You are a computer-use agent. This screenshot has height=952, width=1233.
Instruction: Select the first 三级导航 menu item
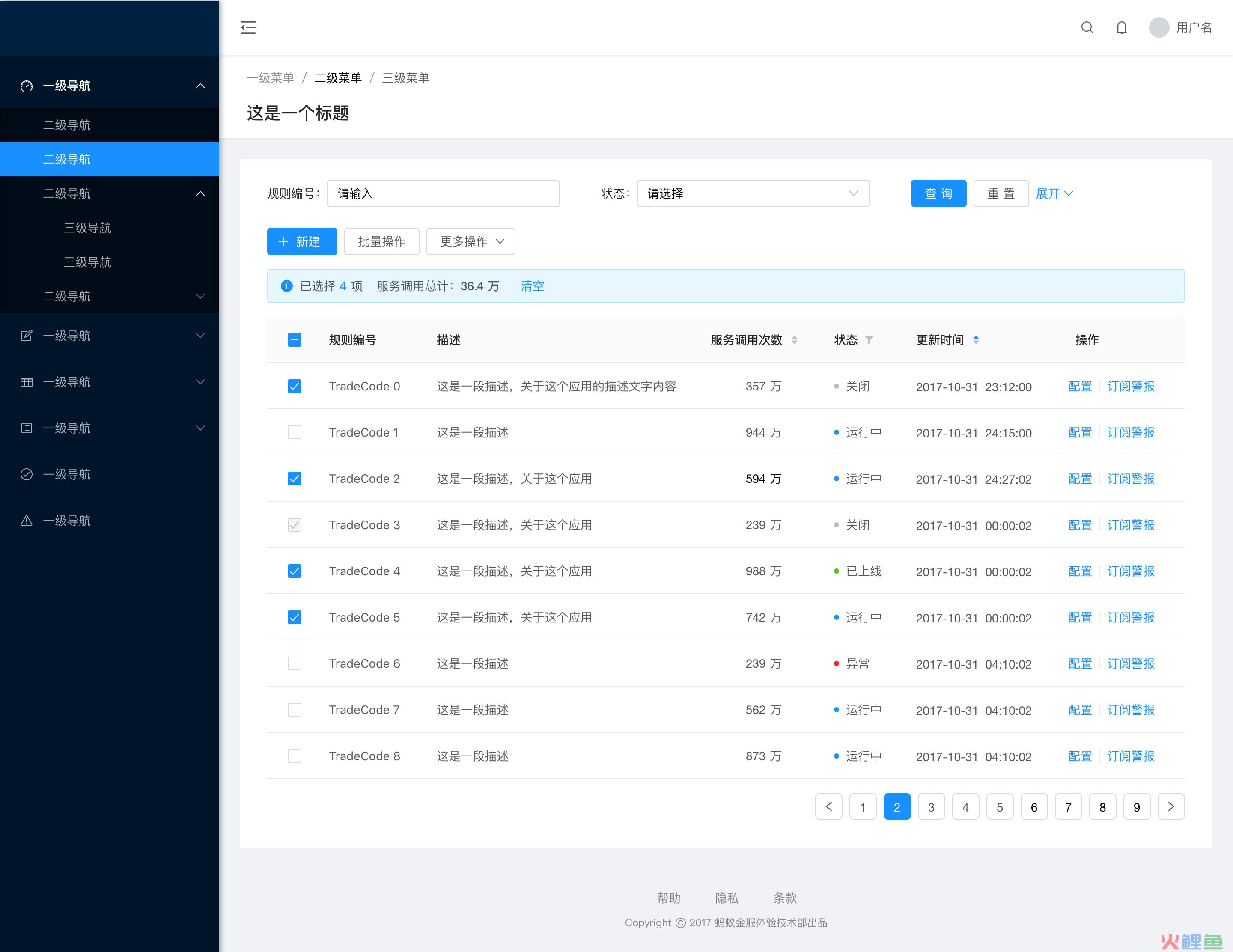click(87, 227)
